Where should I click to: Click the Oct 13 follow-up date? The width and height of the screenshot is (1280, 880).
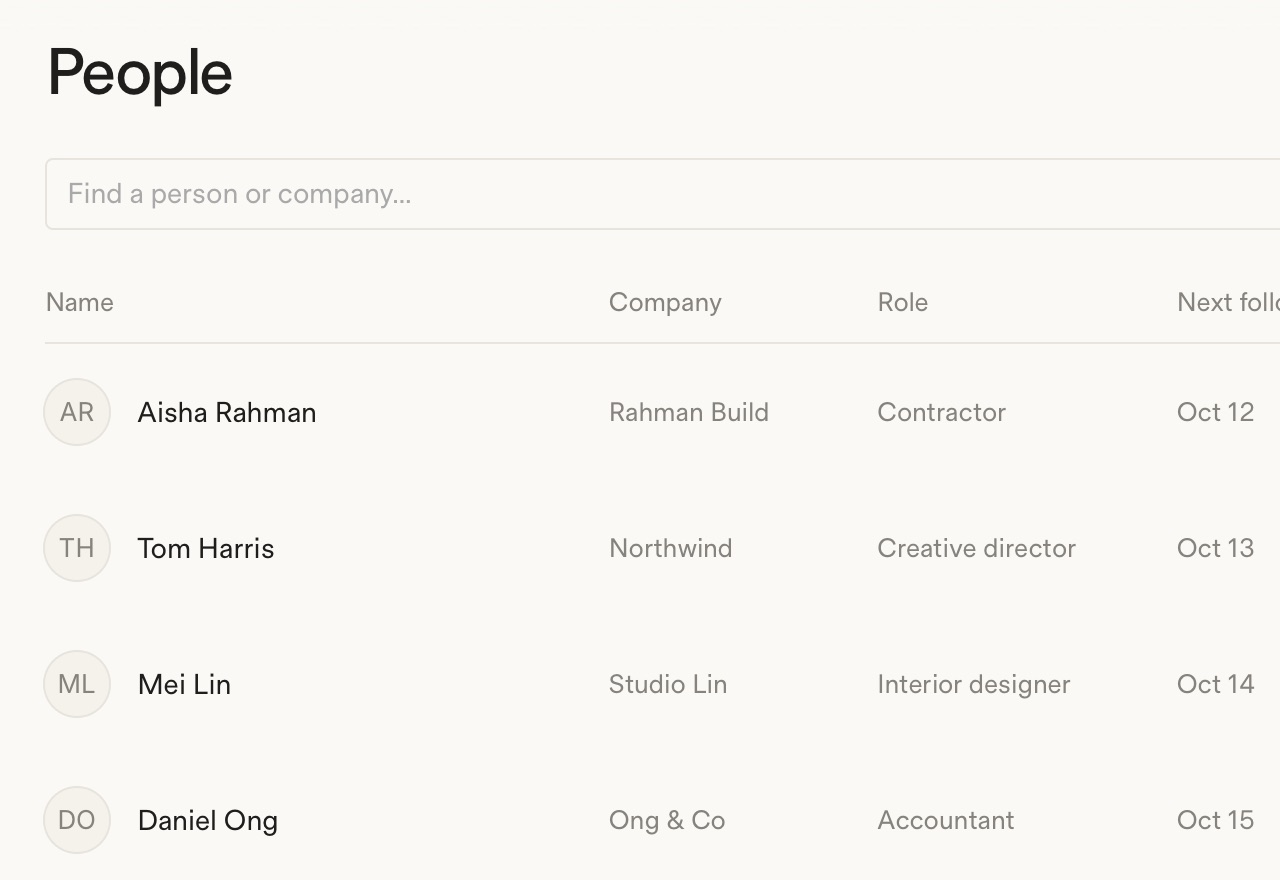pyautogui.click(x=1216, y=548)
